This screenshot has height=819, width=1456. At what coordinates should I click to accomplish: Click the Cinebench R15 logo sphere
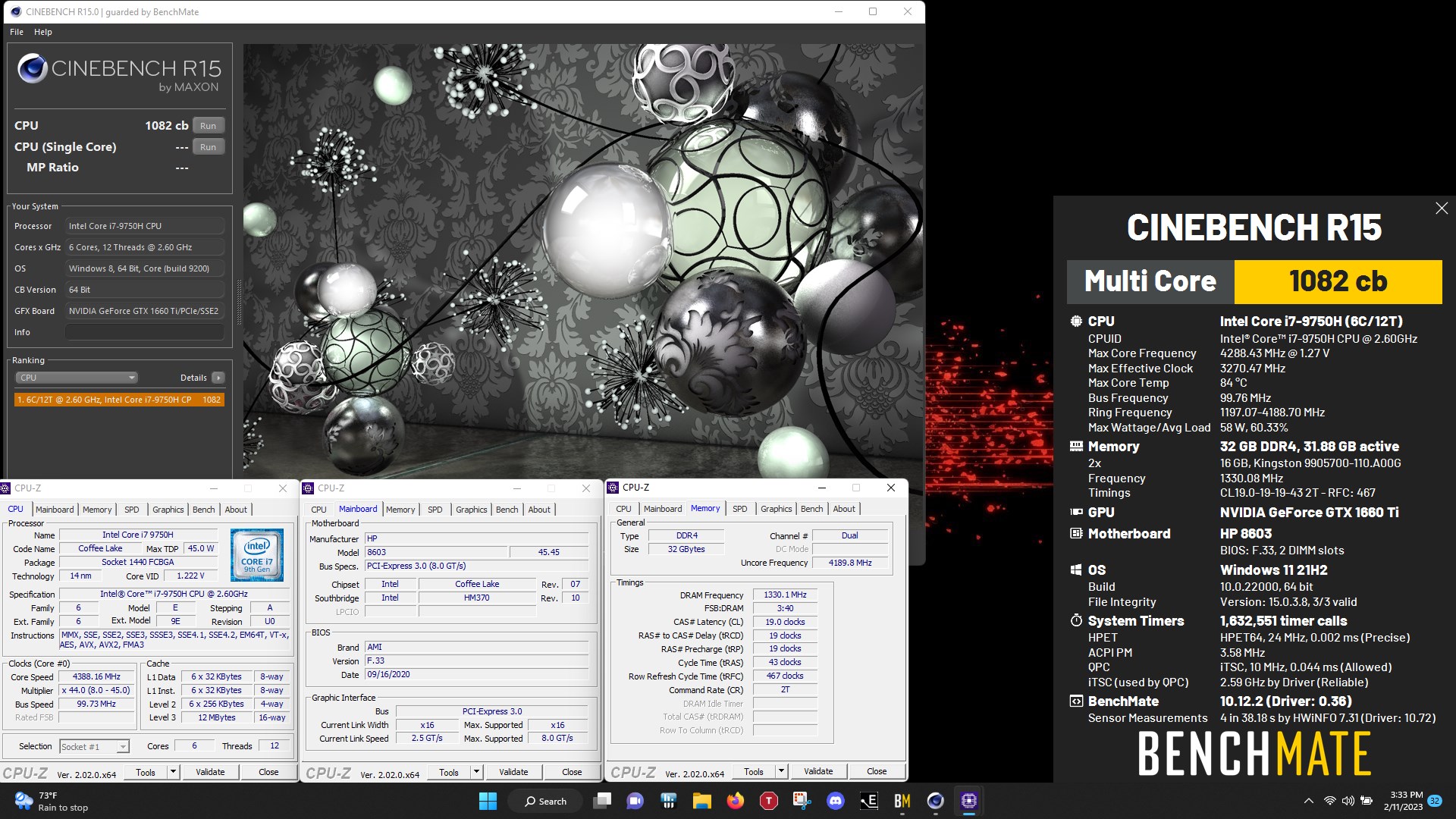pyautogui.click(x=33, y=69)
